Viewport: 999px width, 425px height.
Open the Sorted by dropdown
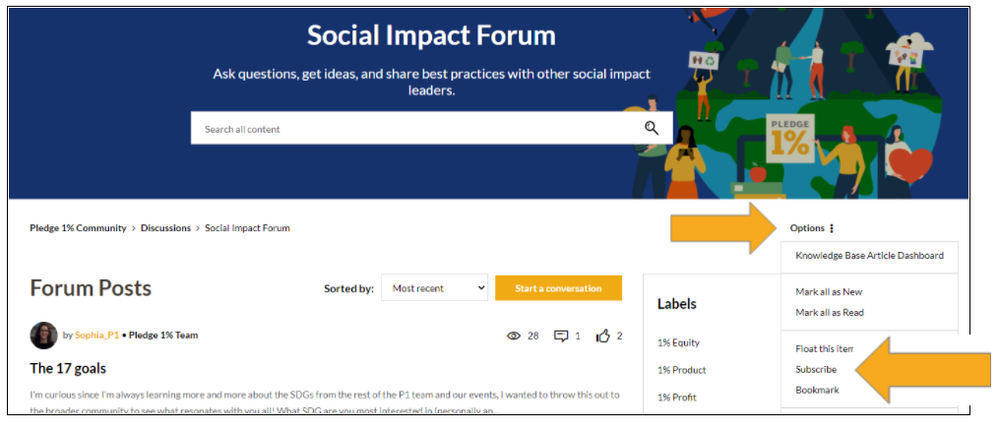coord(435,288)
